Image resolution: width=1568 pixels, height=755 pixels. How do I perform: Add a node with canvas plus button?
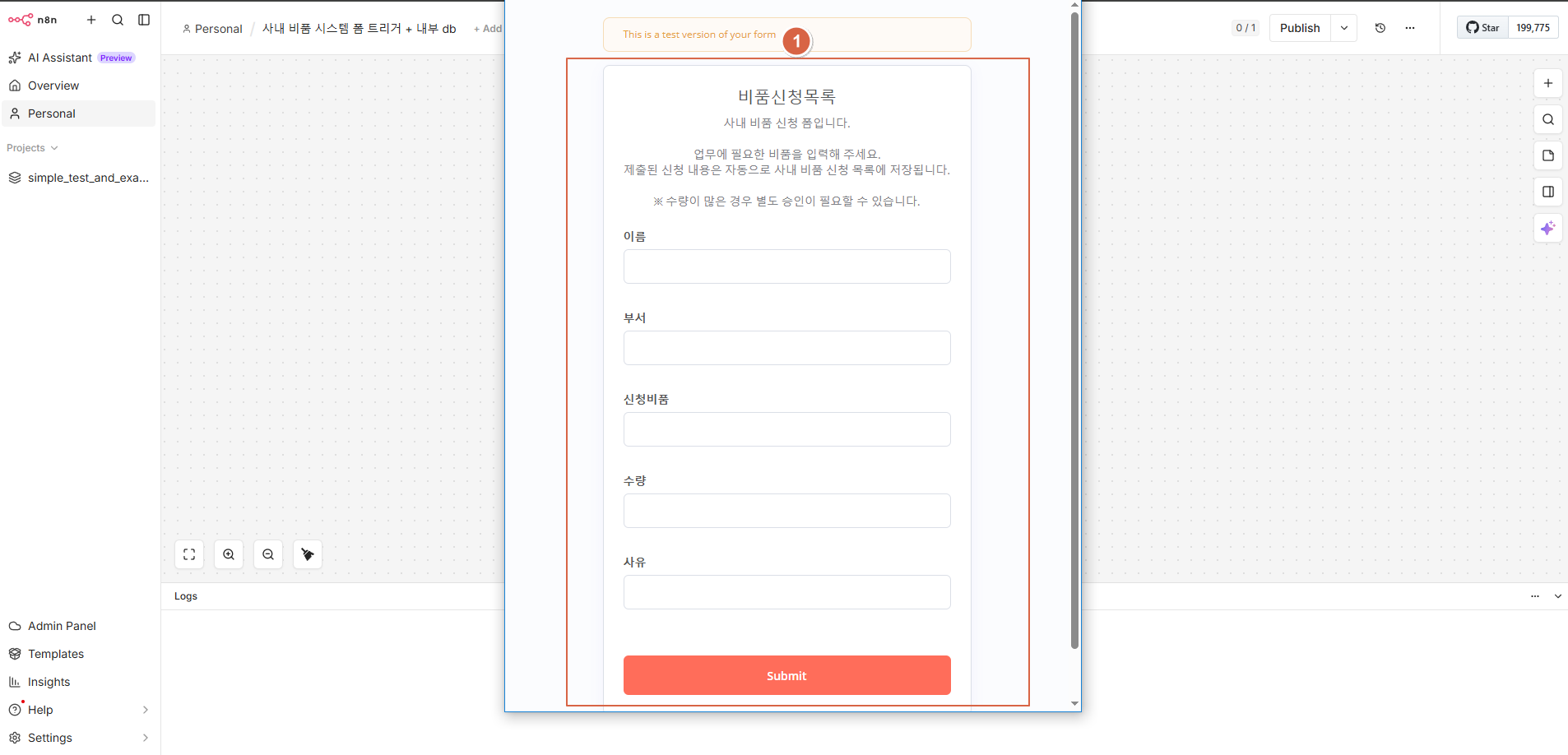(x=1548, y=83)
